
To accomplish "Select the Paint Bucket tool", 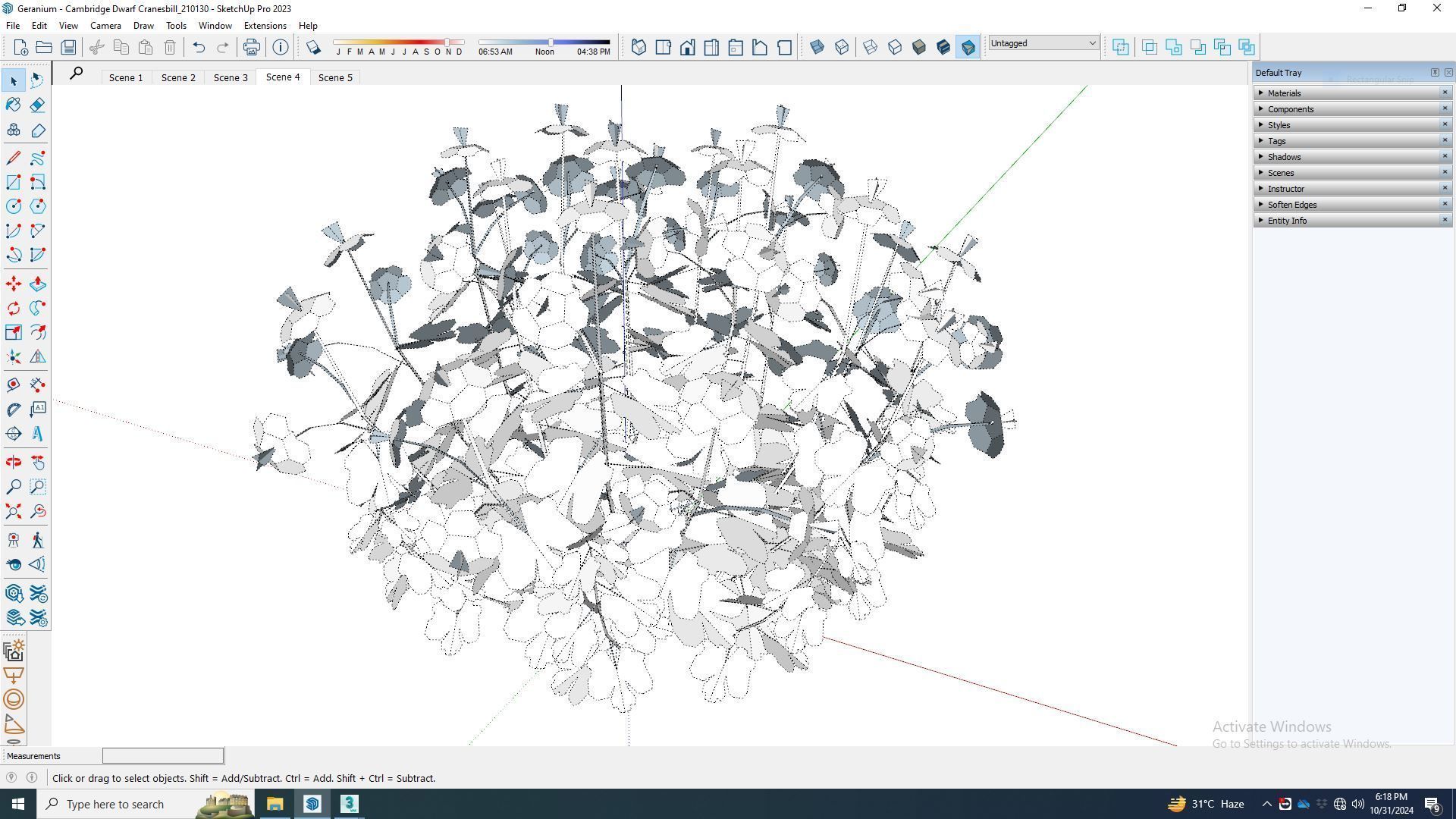I will [13, 105].
